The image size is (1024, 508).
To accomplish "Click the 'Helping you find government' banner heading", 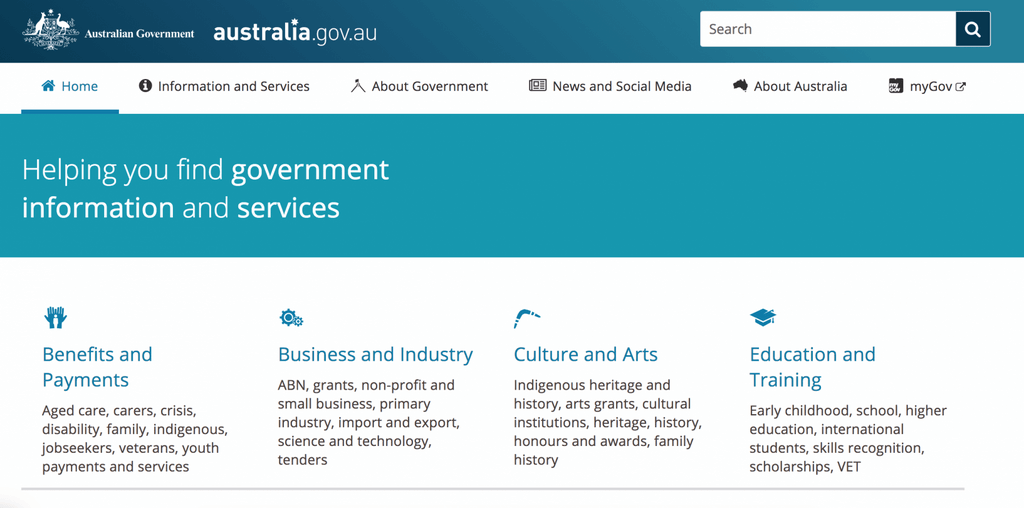I will (x=206, y=189).
